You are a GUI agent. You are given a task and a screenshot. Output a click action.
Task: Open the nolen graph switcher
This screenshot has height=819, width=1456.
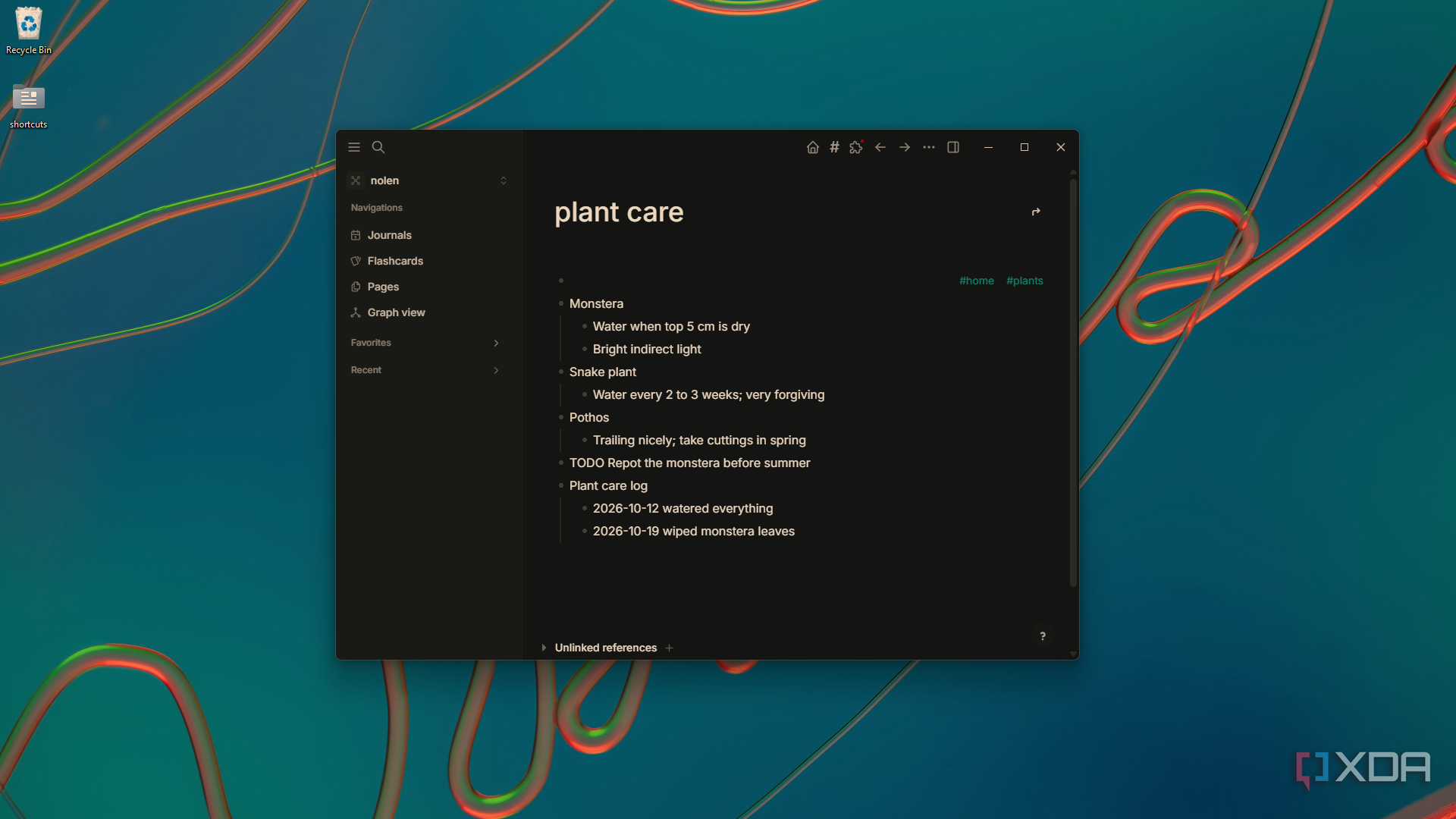(428, 180)
